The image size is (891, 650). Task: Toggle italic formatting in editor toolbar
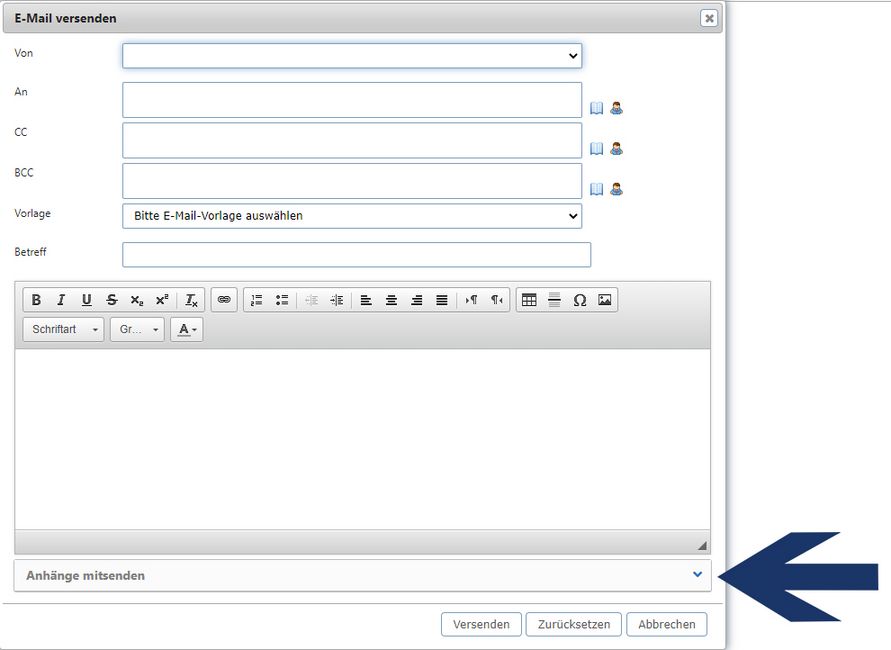(x=61, y=300)
